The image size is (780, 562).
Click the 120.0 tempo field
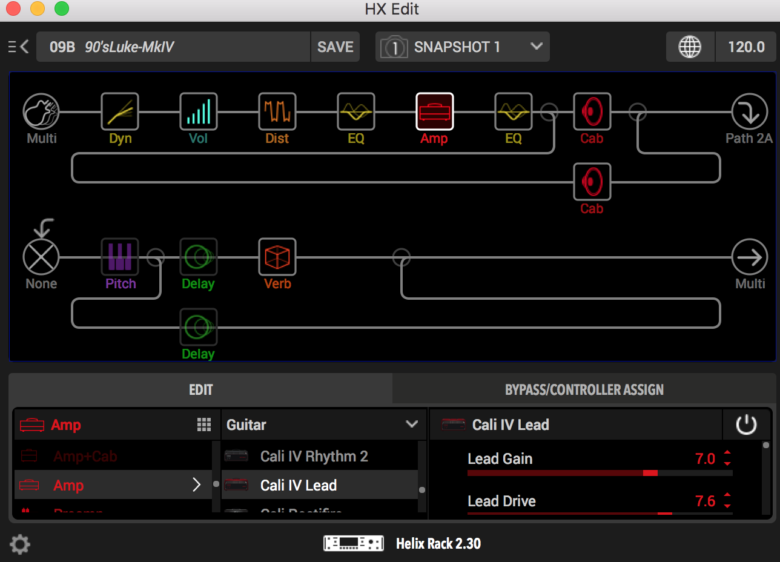coord(746,47)
